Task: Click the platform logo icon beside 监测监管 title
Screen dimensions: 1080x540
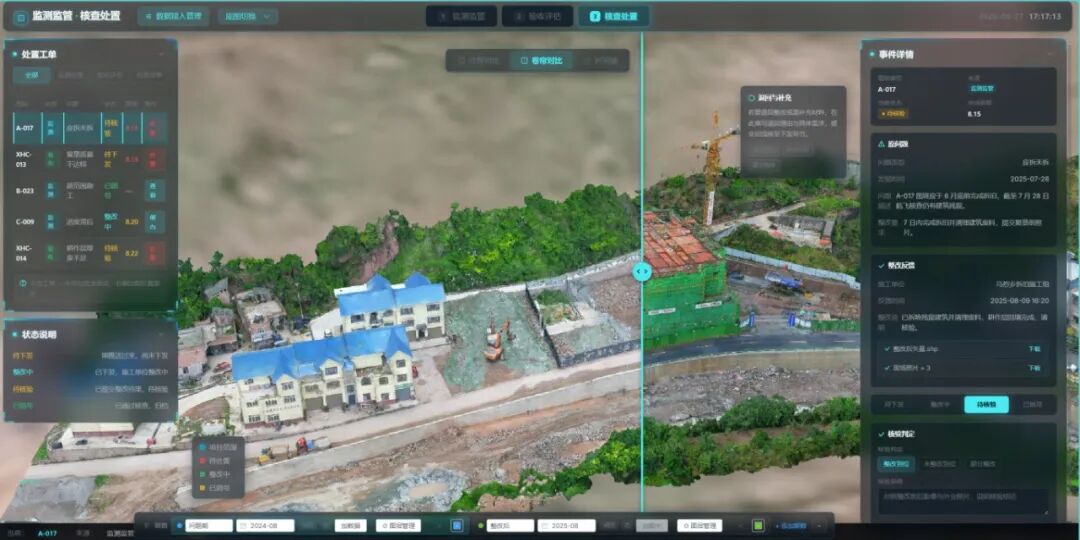Action: (x=21, y=16)
